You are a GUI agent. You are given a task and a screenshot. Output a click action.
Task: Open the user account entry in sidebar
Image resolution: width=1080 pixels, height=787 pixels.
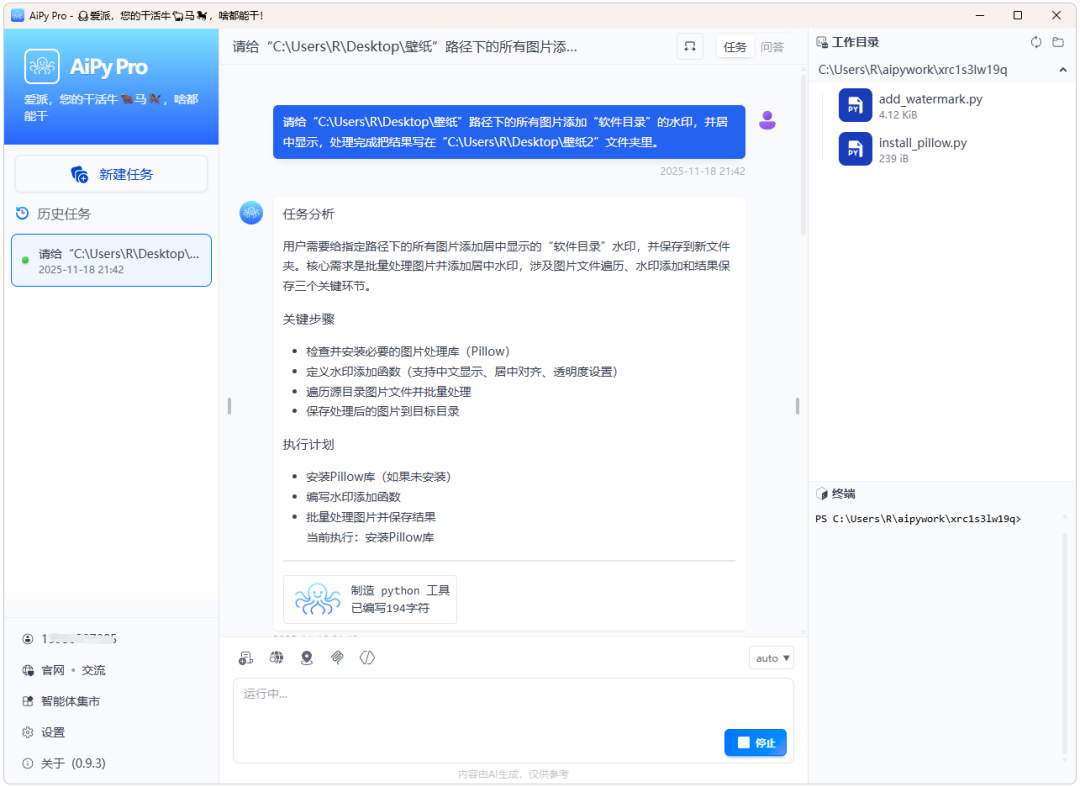point(69,639)
